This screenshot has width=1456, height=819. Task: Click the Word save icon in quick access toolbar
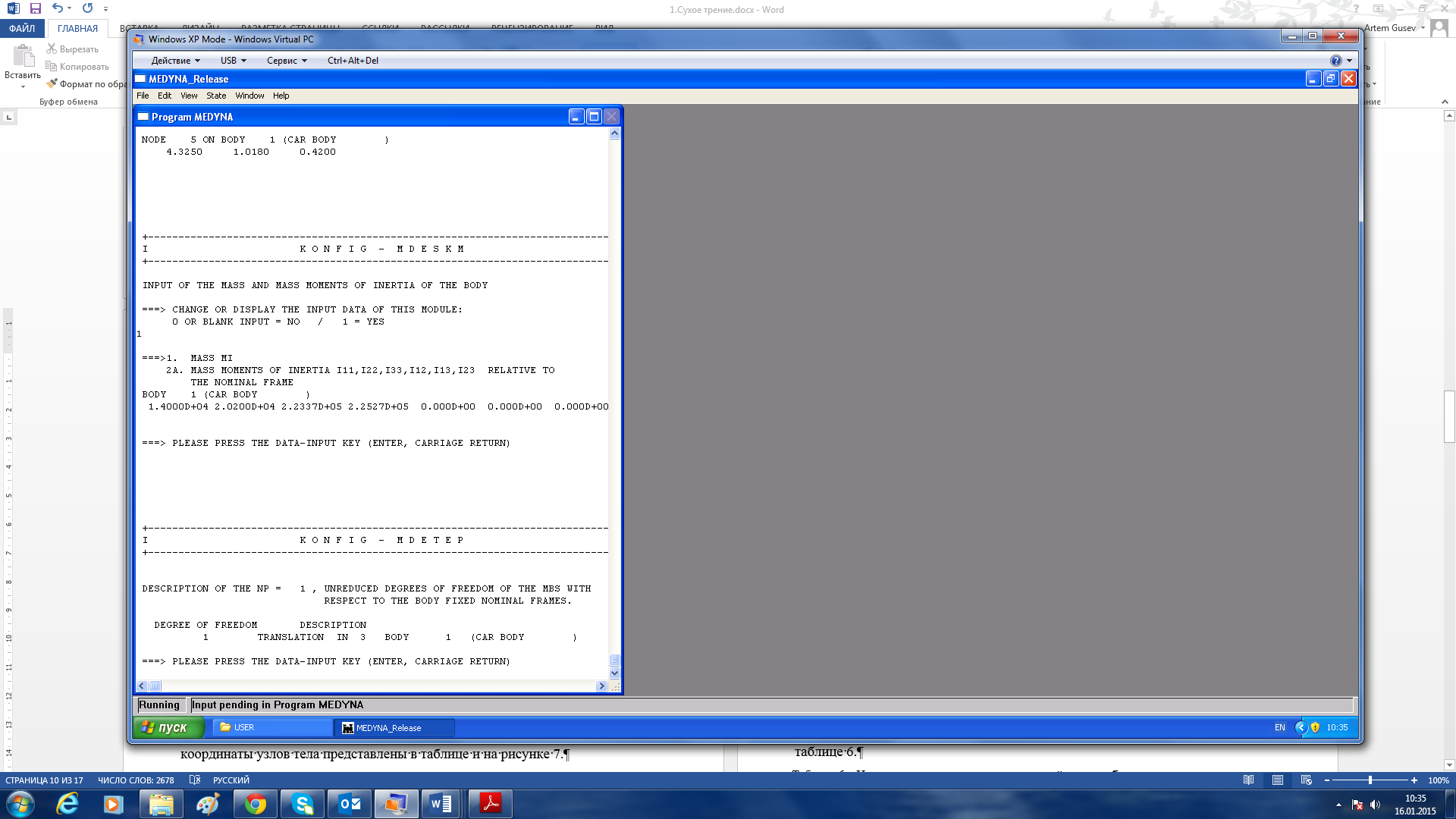click(35, 8)
